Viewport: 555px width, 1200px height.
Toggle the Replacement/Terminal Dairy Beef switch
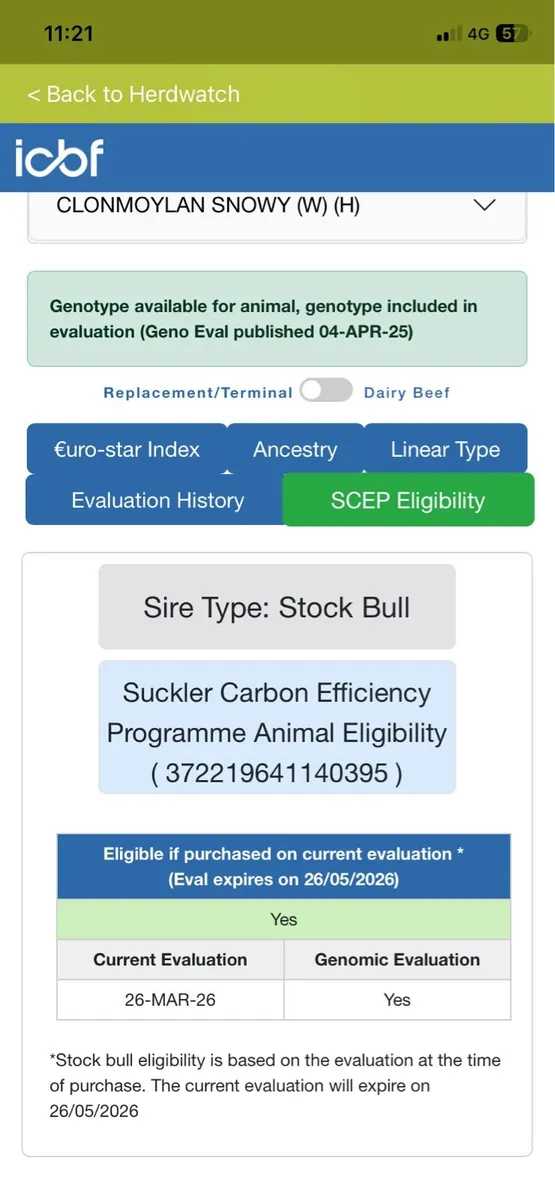326,391
